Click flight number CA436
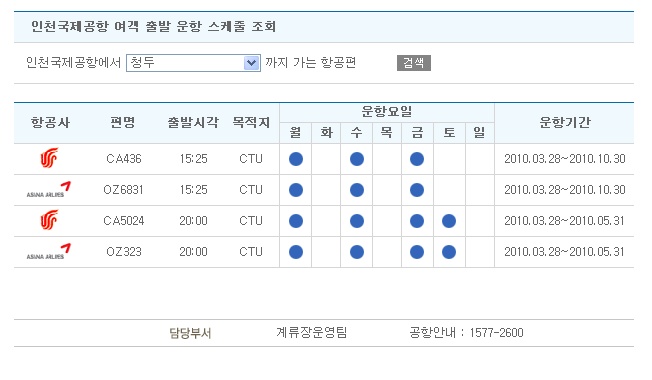This screenshot has width=652, height=380. (x=123, y=159)
